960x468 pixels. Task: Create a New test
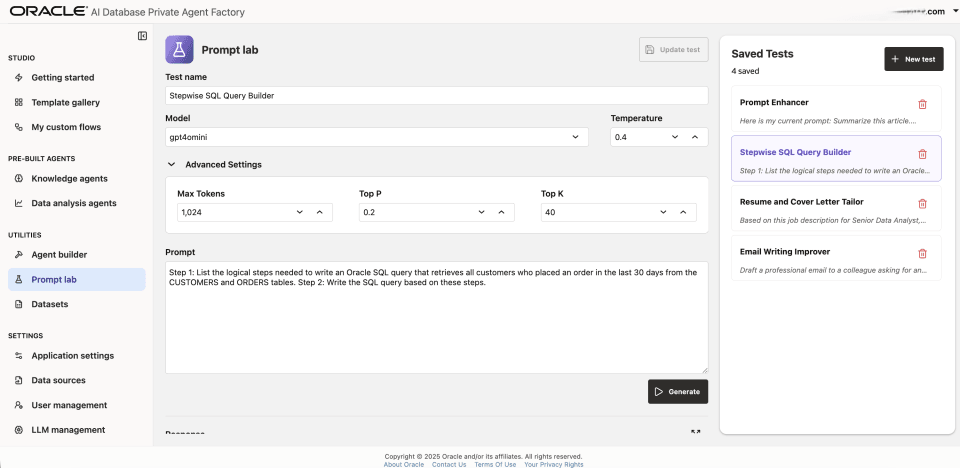pyautogui.click(x=913, y=59)
